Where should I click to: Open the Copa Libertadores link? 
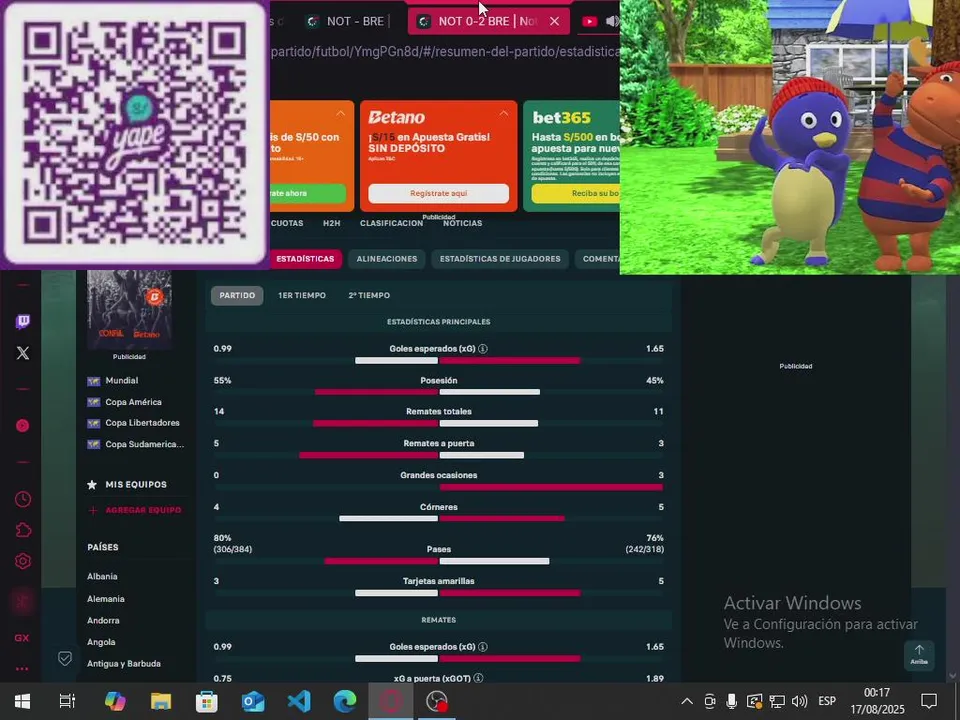click(142, 422)
